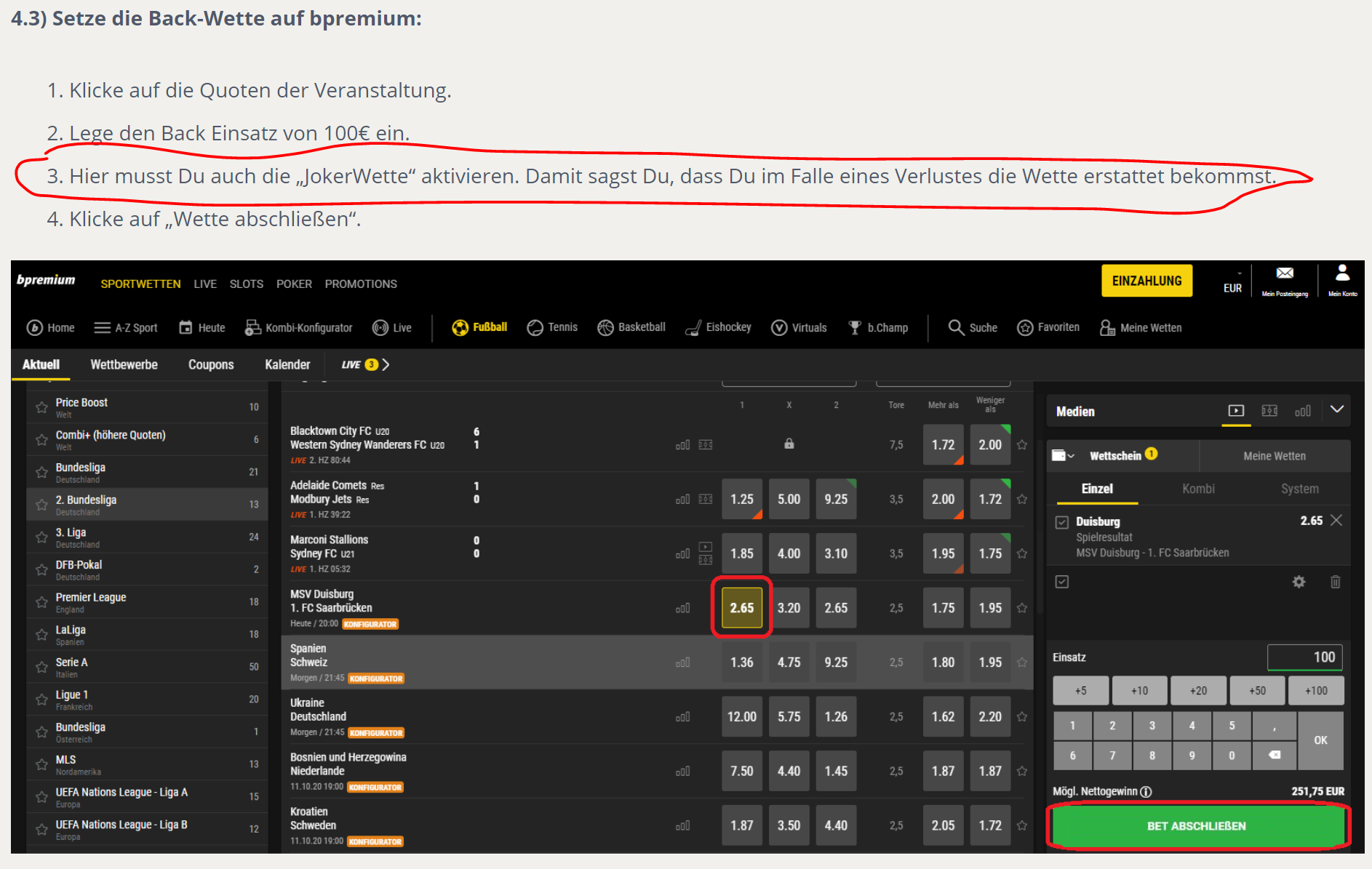The width and height of the screenshot is (1372, 869).
Task: Favorite the Price Boost star
Action: (x=42, y=407)
